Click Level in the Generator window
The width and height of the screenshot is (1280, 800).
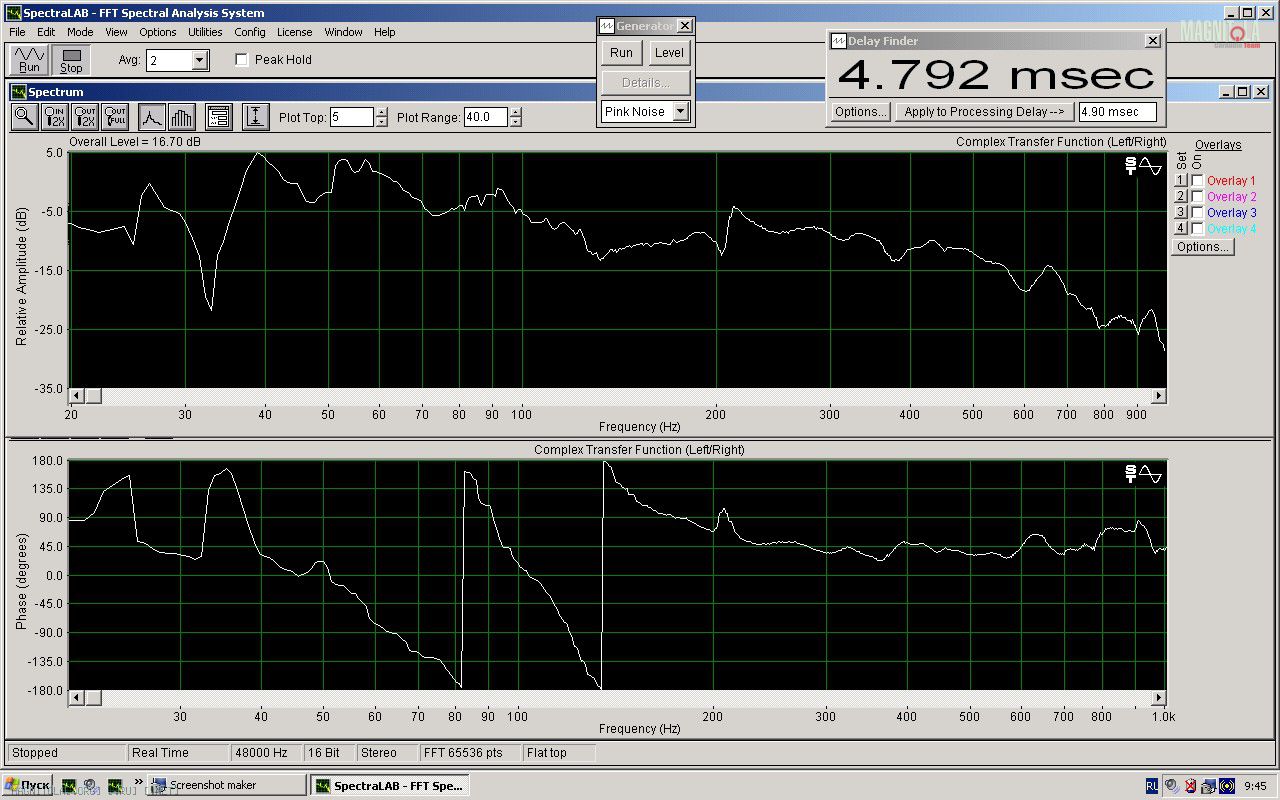click(x=669, y=53)
